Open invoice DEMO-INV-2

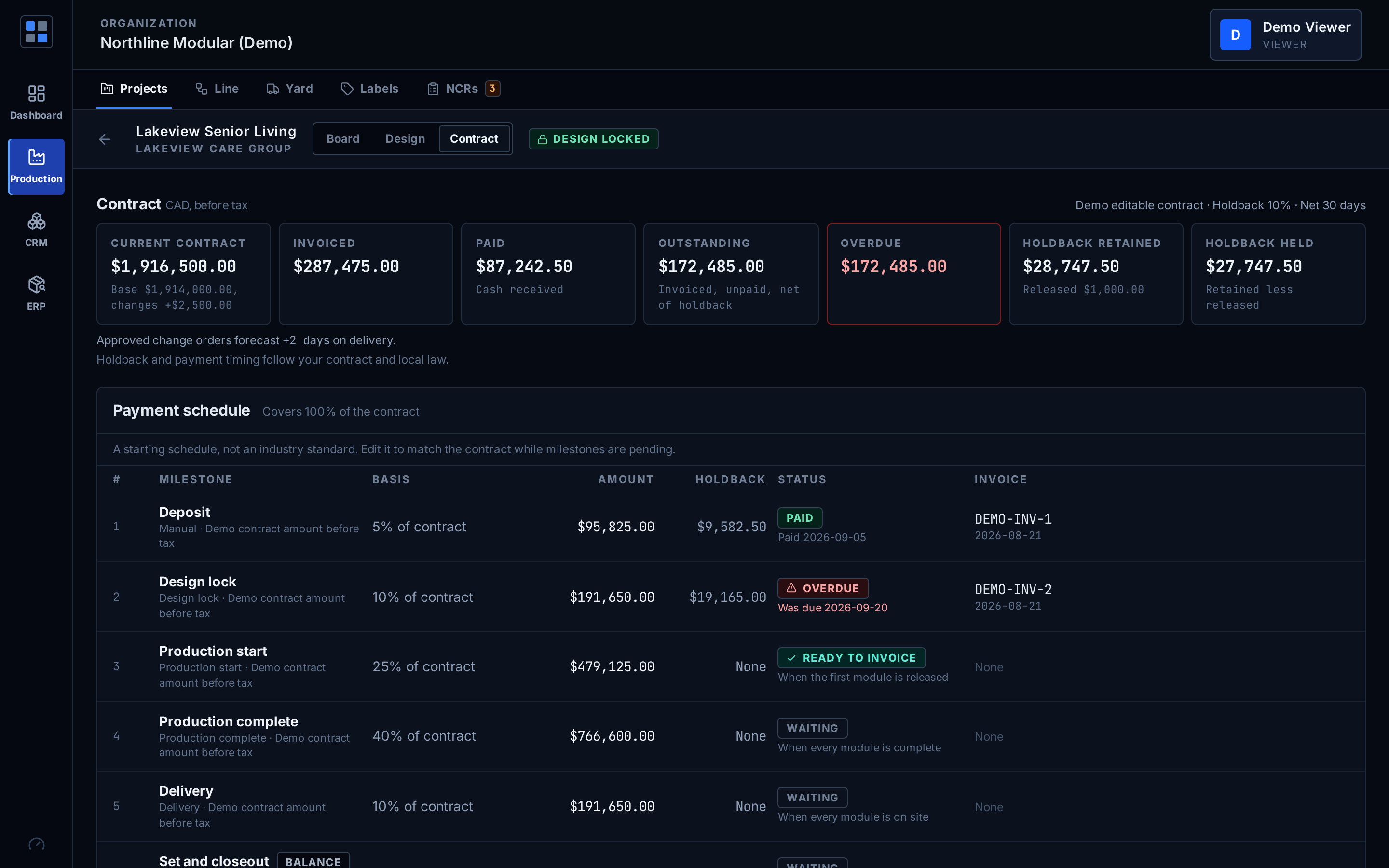pyautogui.click(x=1013, y=590)
